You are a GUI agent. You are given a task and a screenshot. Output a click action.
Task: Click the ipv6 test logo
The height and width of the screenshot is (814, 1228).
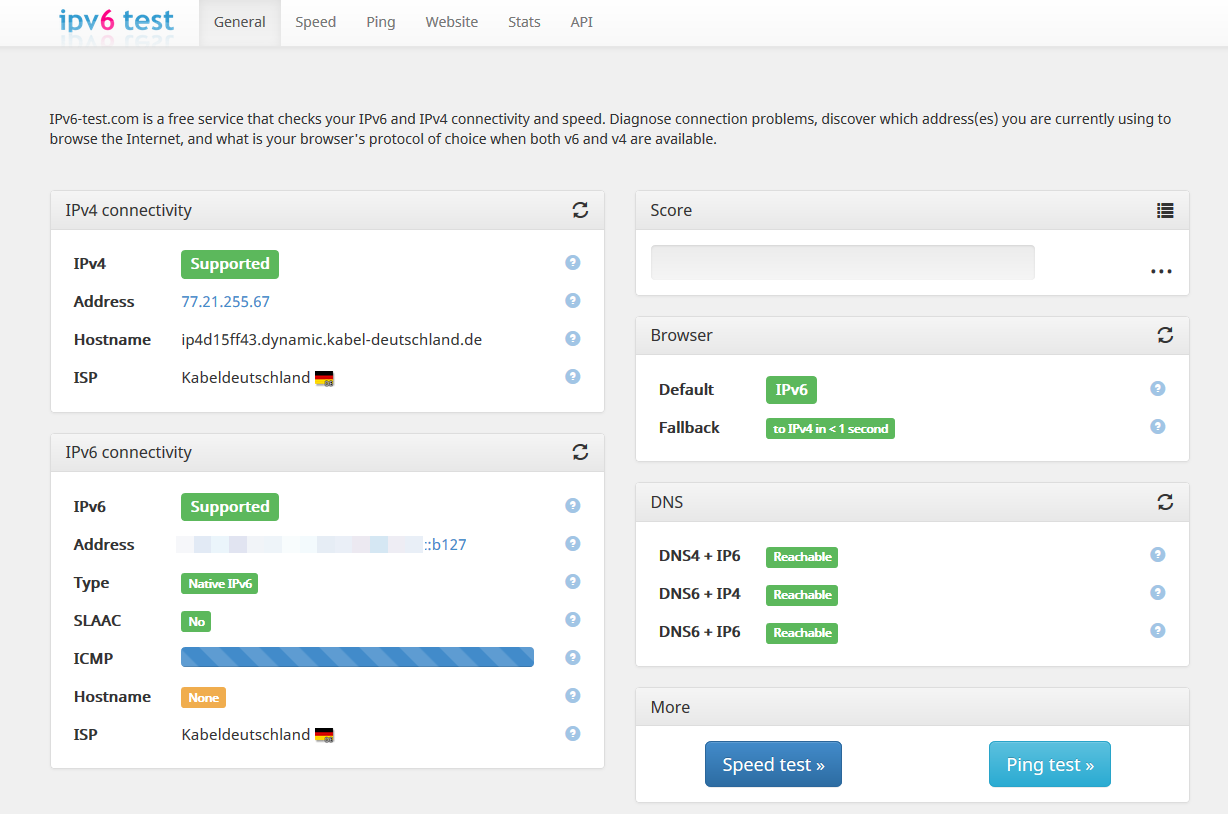116,21
